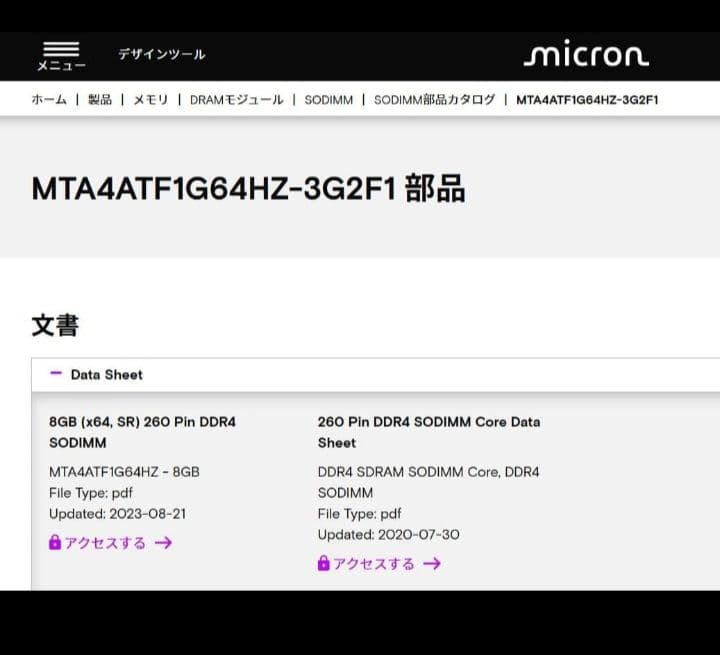The width and height of the screenshot is (720, 655).
Task: Select title 8GB (x64, SR) 260 Pin DDR4 SODIMM
Action: click(x=142, y=432)
